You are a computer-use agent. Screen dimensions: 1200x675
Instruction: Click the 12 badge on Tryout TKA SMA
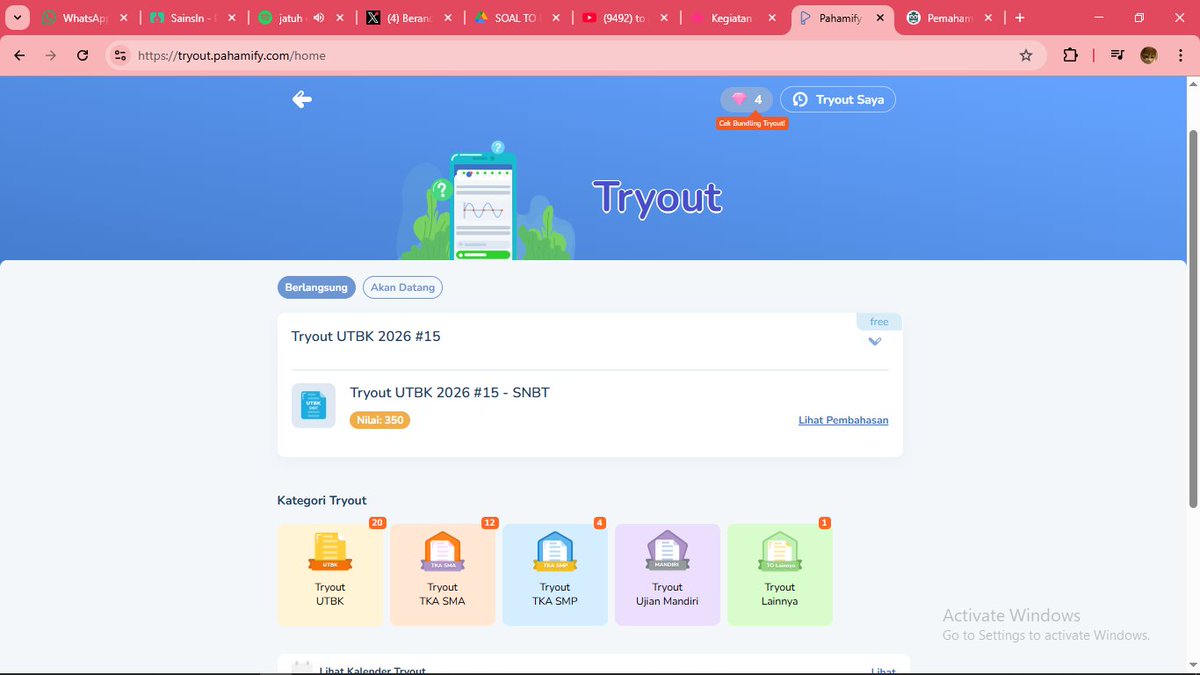click(x=489, y=523)
